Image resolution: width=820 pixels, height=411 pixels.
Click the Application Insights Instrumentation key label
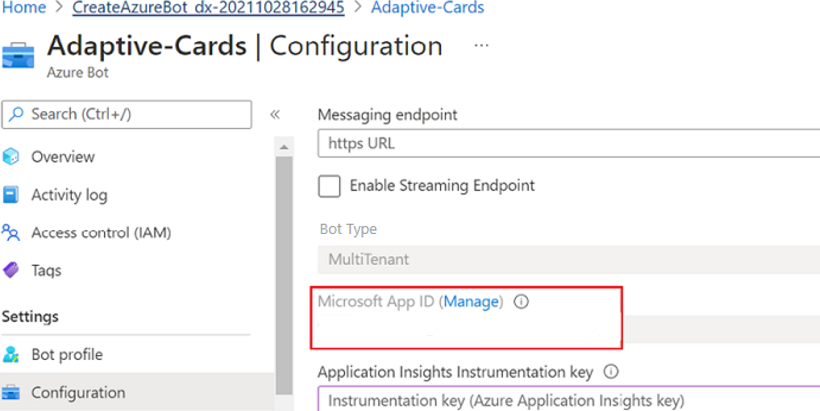coord(455,372)
